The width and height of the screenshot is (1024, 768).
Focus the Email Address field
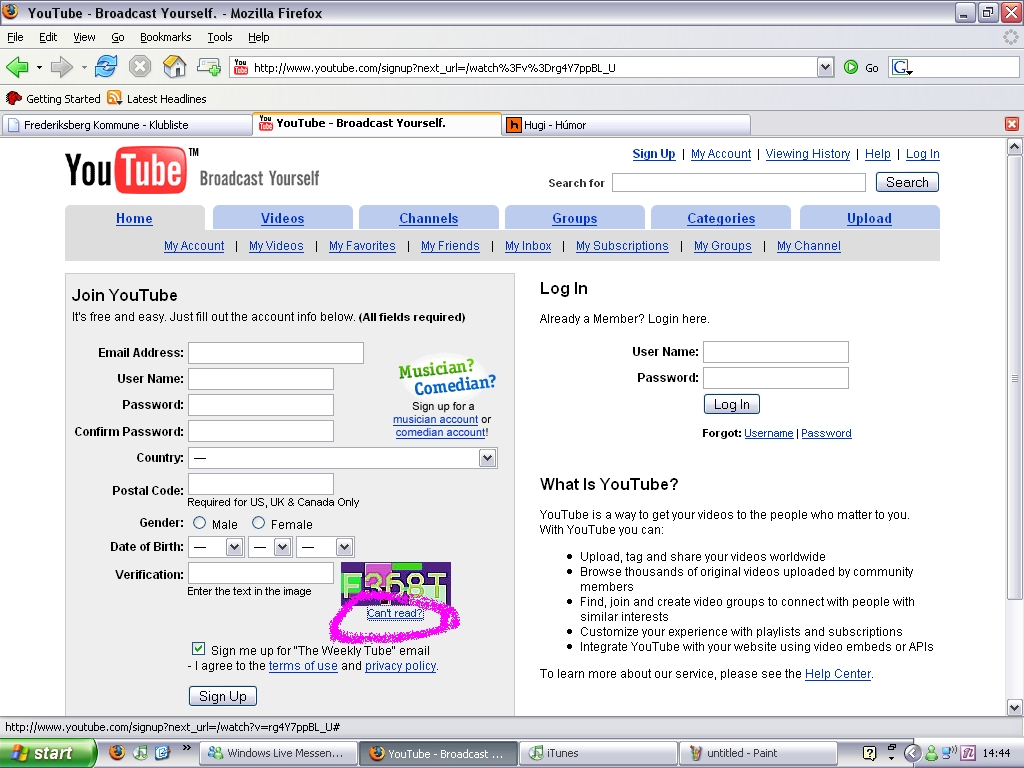tap(276, 353)
